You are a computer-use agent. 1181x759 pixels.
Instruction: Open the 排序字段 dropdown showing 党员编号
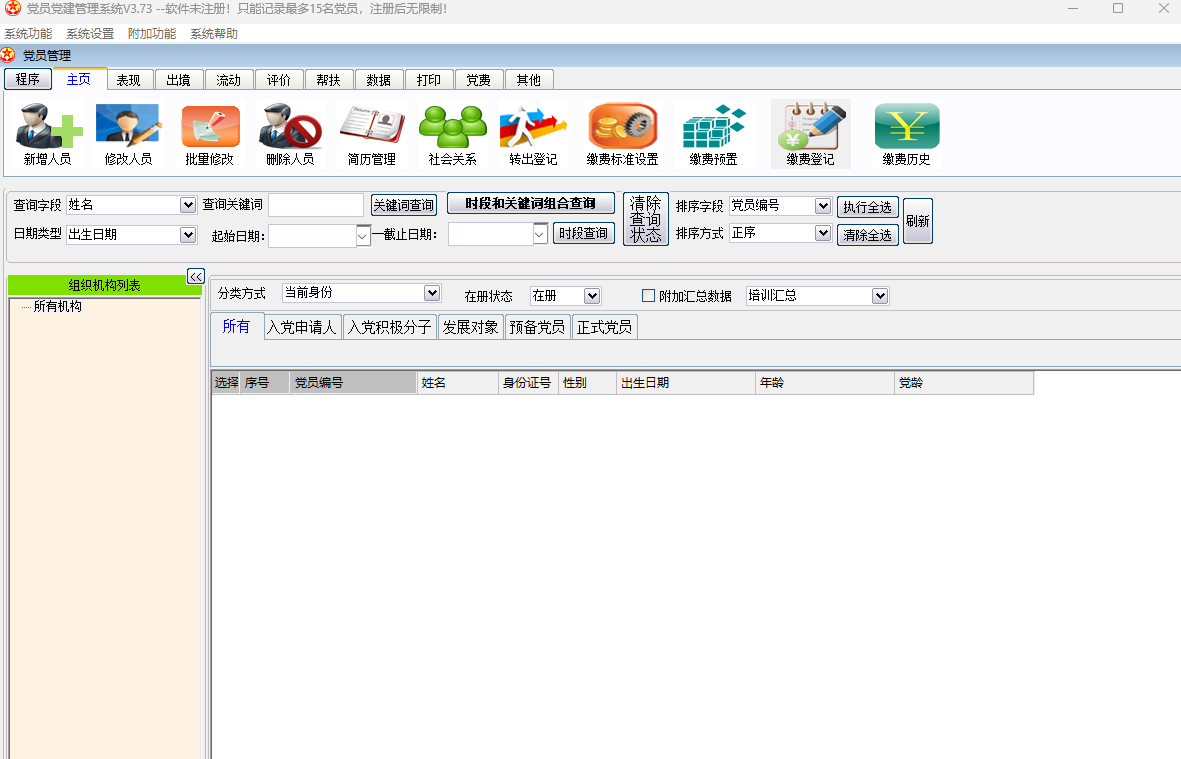coord(823,206)
